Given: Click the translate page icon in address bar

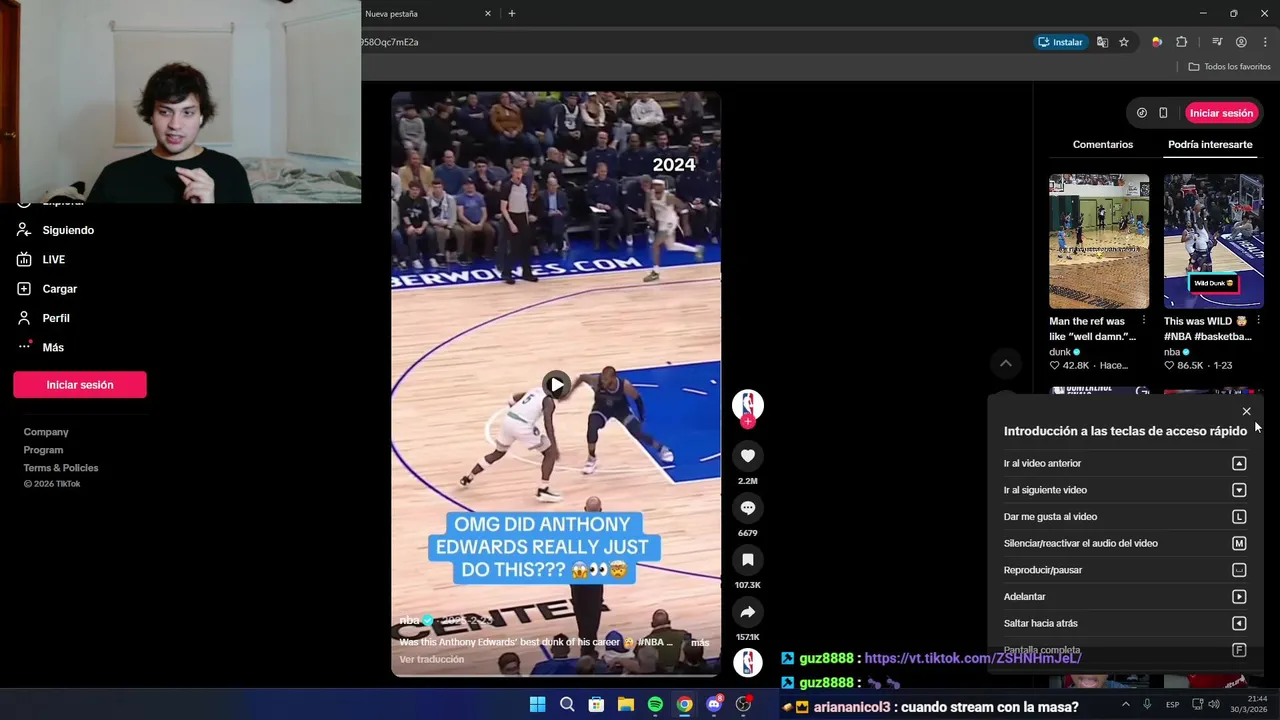Looking at the screenshot, I should (1102, 42).
